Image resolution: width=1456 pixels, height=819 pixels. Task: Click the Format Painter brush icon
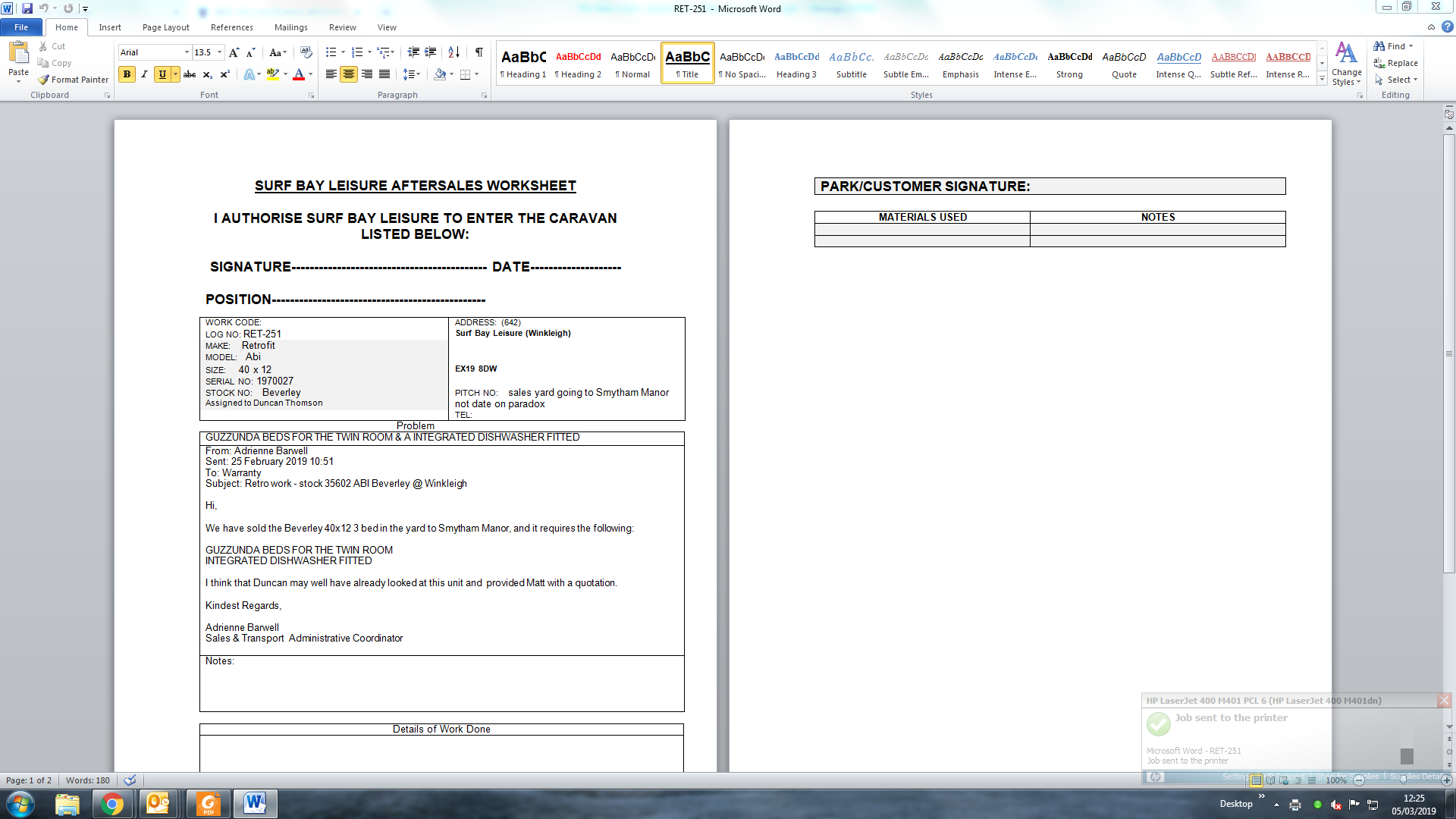pos(44,80)
